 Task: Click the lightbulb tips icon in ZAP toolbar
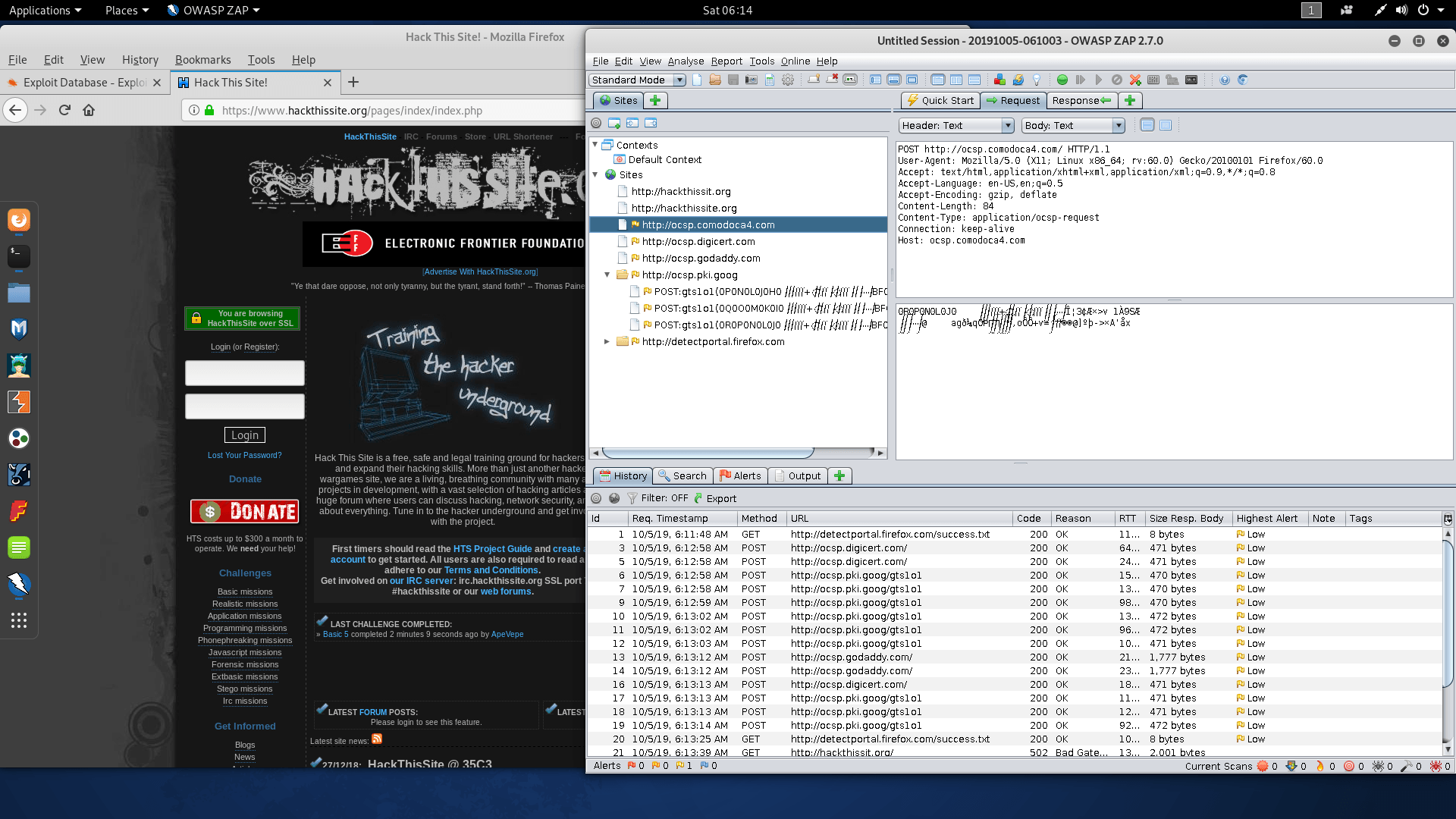coord(1037,80)
